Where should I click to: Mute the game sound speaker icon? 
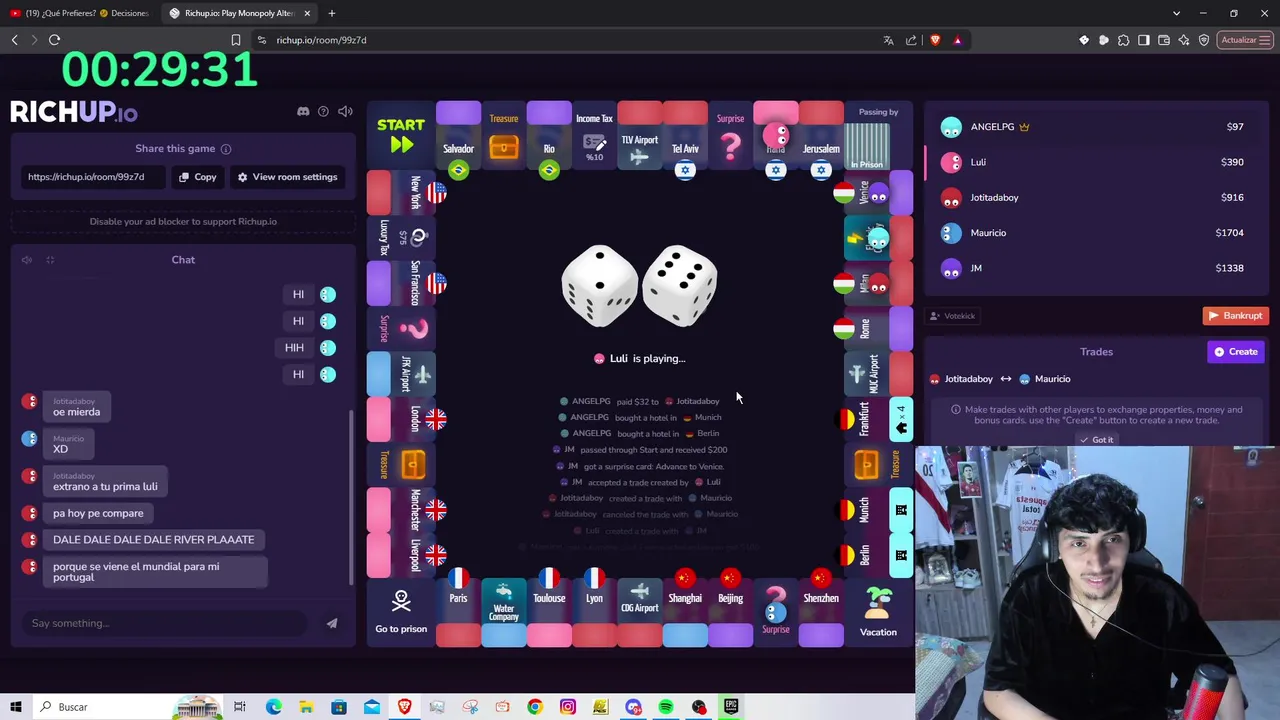(x=345, y=112)
